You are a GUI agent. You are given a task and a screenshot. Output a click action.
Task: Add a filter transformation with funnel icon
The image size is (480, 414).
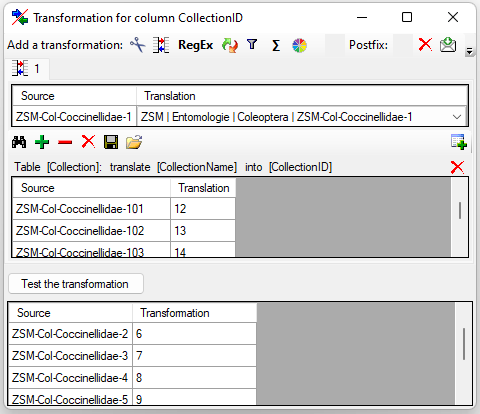[x=252, y=44]
